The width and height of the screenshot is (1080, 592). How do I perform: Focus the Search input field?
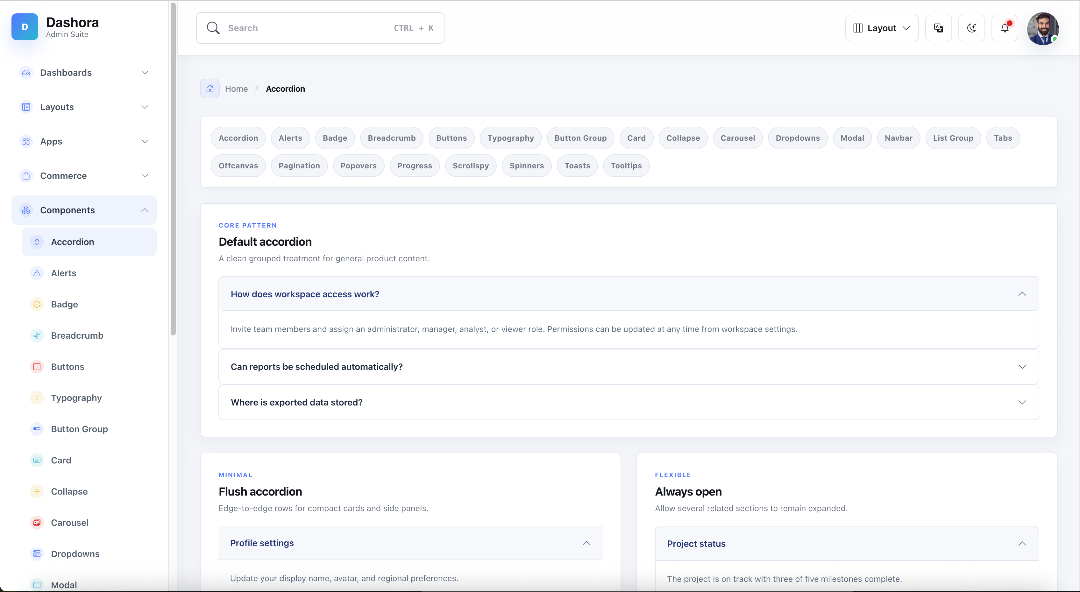tap(320, 28)
